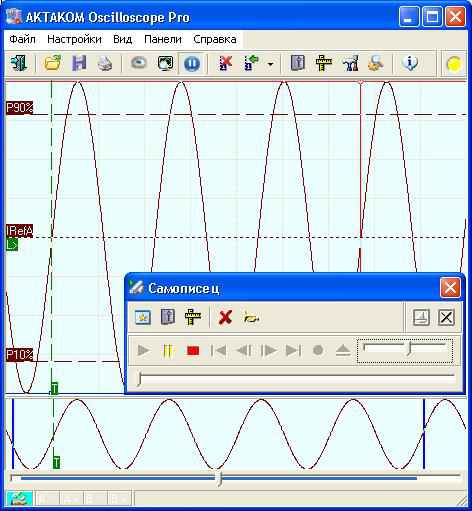The image size is (472, 511).
Task: Open the Файл menu
Action: [x=22, y=39]
